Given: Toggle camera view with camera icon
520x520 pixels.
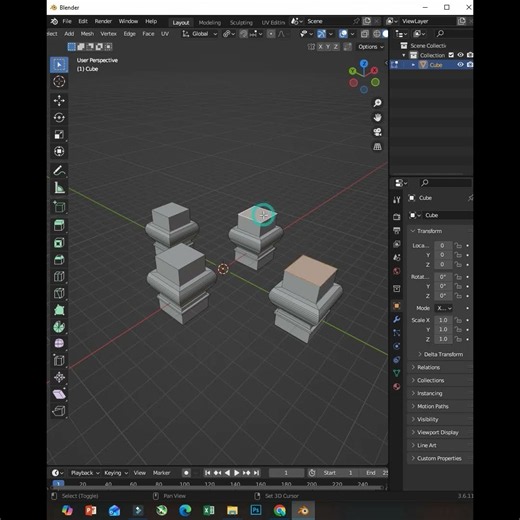Looking at the screenshot, I should 377,132.
